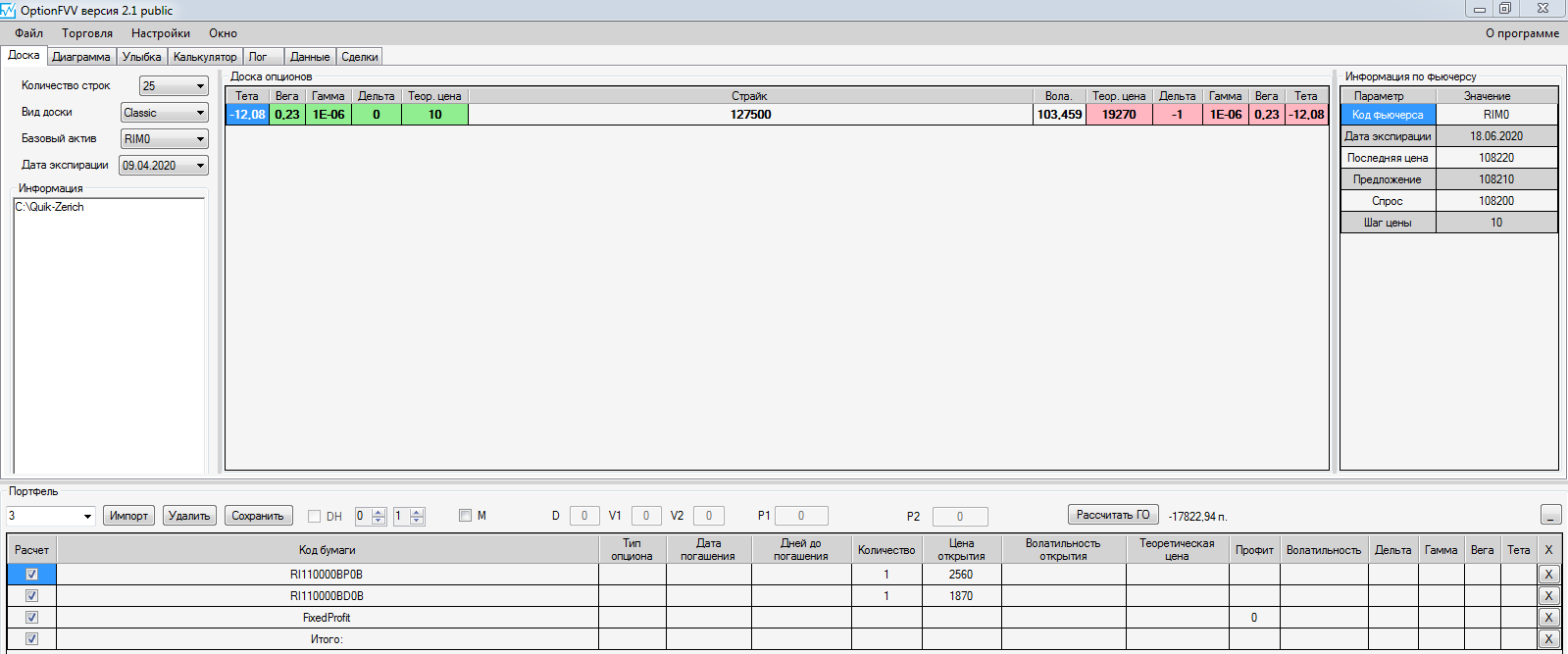Toggle the M checkbox
The width and height of the screenshot is (1568, 654).
point(466,515)
